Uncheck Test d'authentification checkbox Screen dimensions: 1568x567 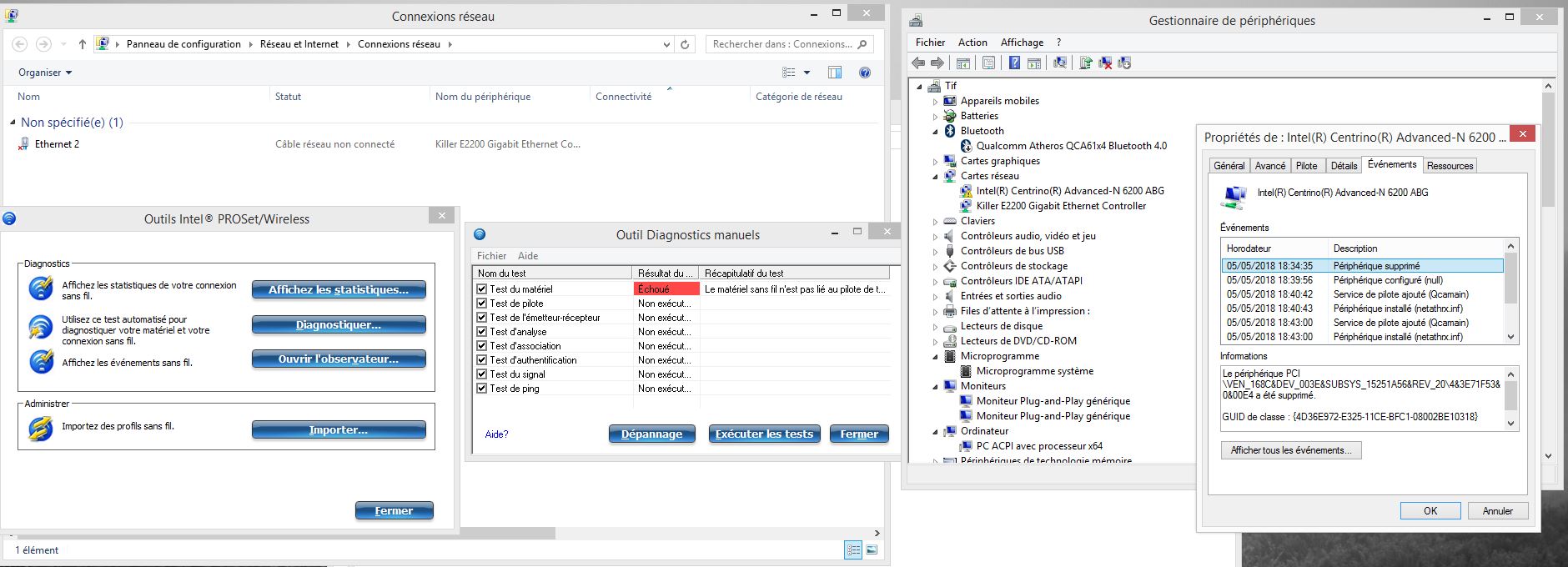click(481, 360)
